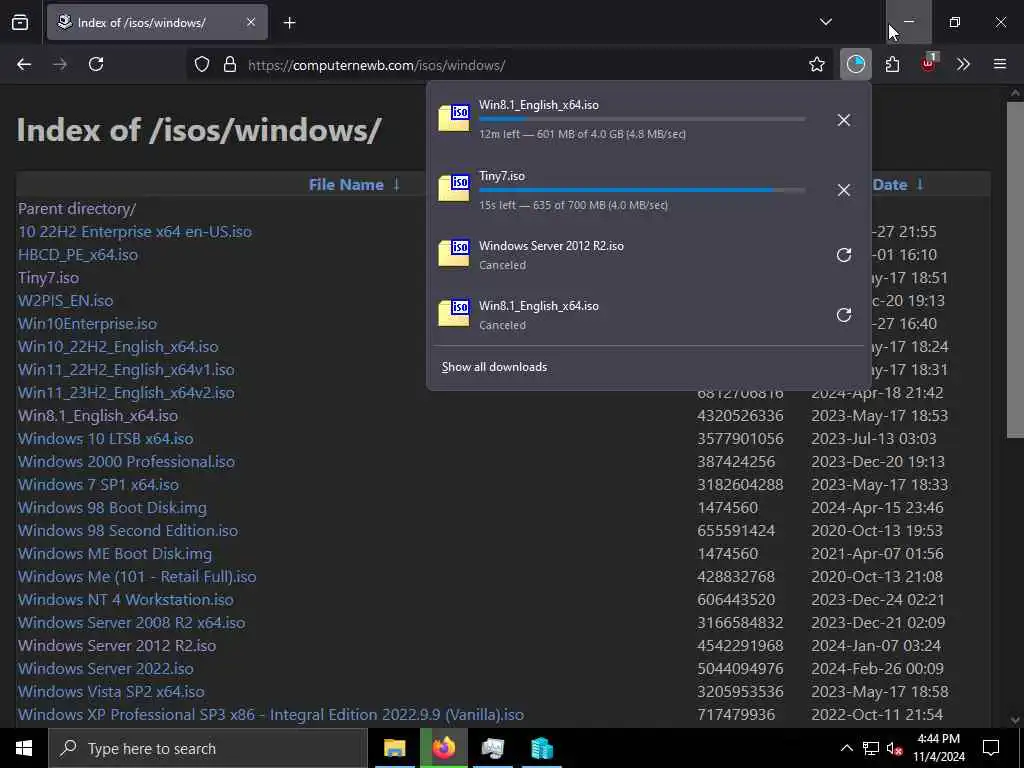This screenshot has width=1024, height=768.
Task: Download Win11_22H2_English_x64v1.iso
Action: coord(126,370)
